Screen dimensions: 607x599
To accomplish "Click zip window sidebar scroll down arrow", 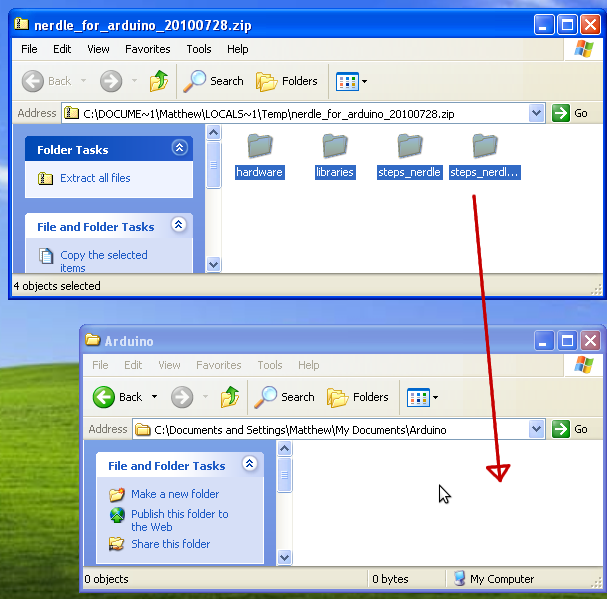I will coord(213,264).
